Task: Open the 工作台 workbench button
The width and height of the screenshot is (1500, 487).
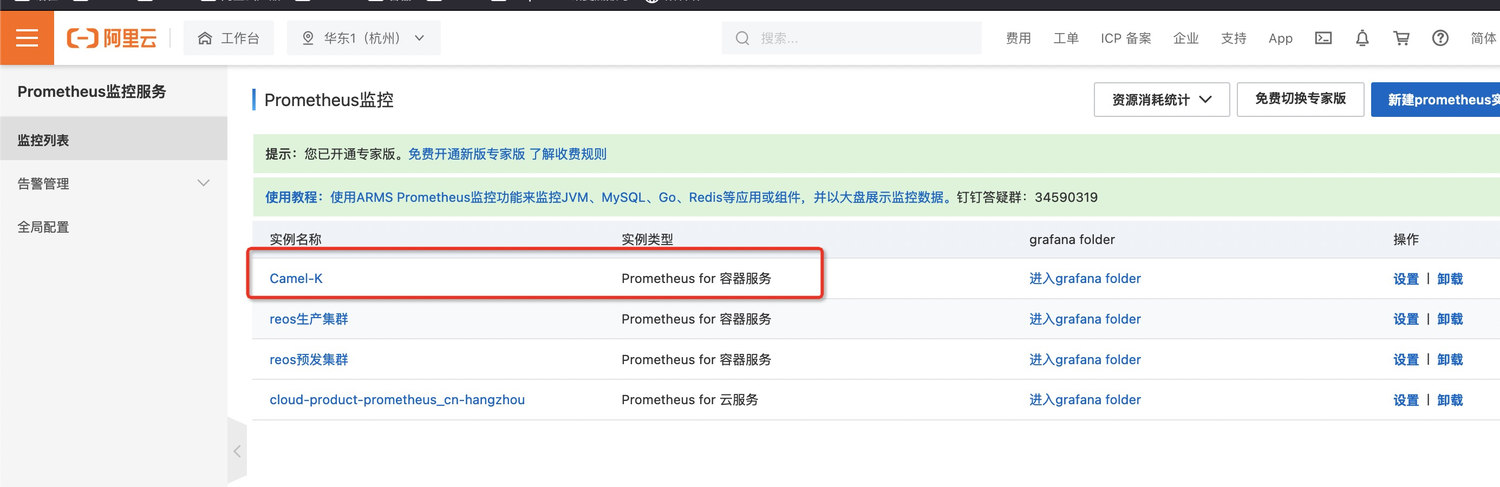Action: (229, 38)
